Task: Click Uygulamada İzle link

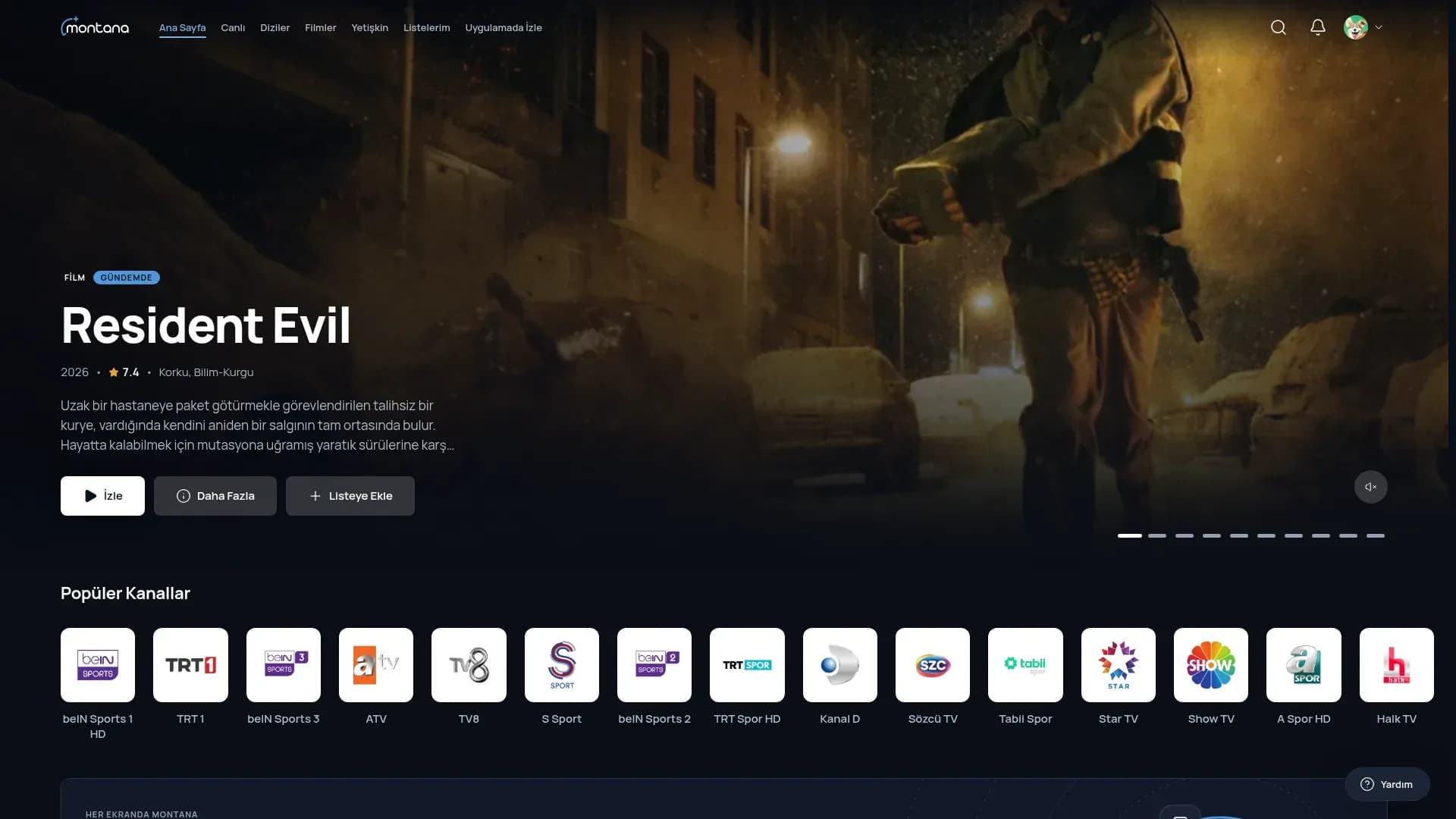Action: click(x=504, y=27)
